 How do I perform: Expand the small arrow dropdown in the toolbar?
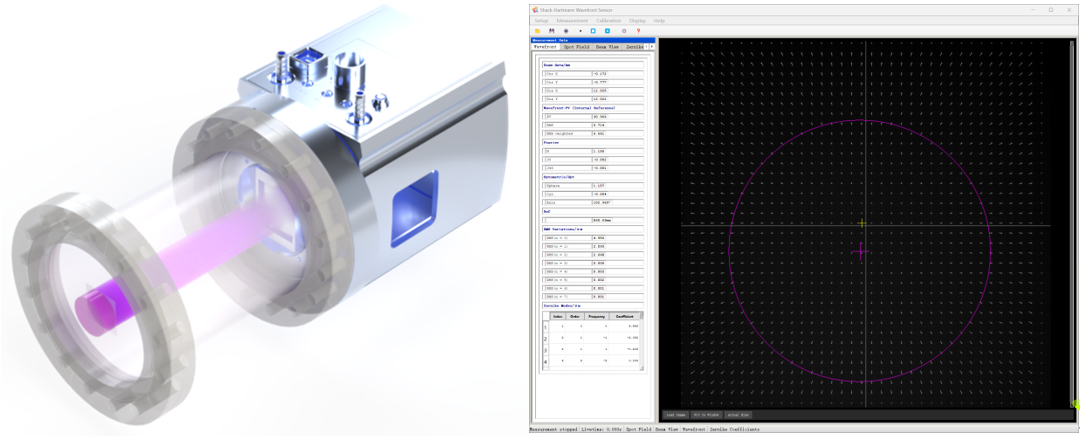[580, 31]
